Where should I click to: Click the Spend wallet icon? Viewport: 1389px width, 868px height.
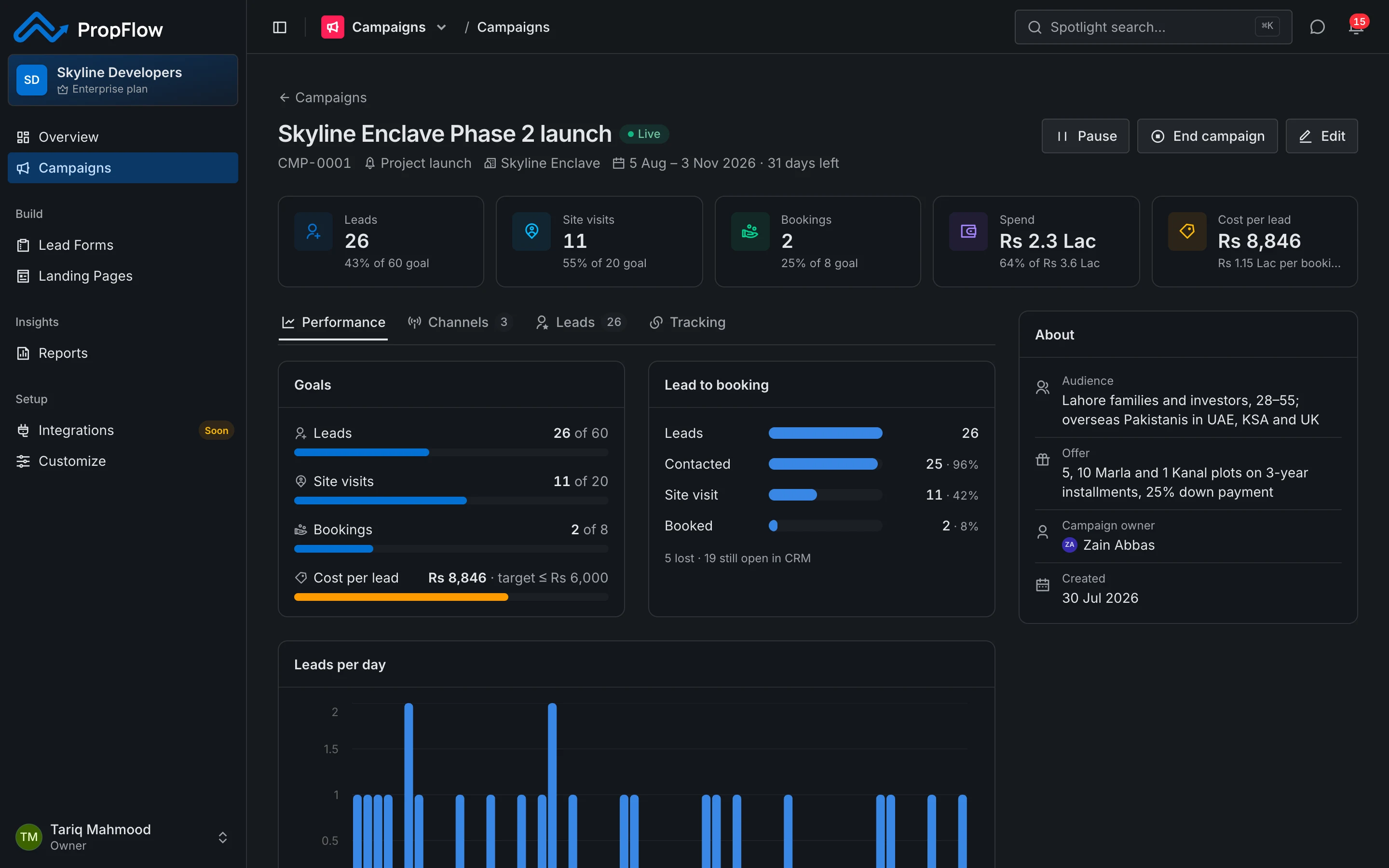tap(968, 231)
